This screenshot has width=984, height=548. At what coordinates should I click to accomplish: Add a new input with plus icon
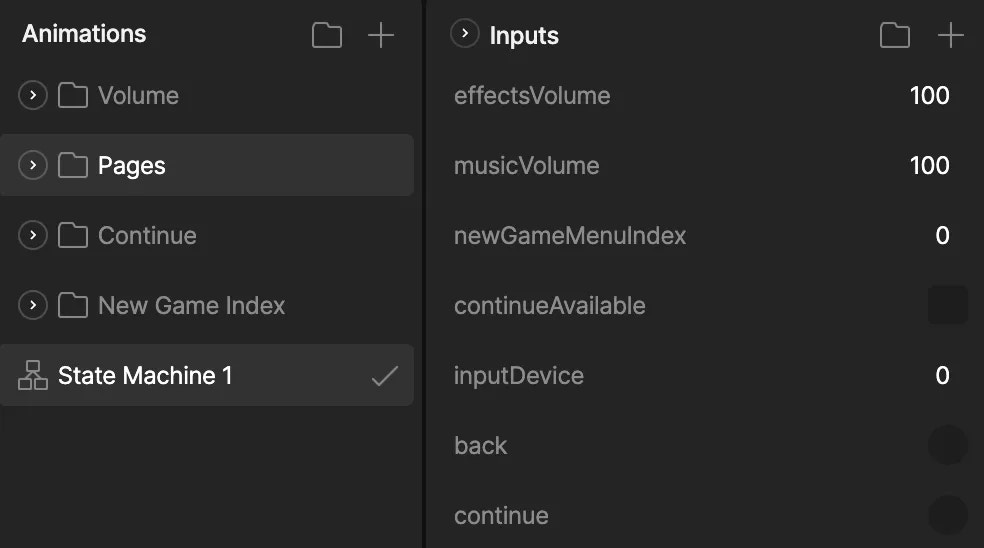pos(950,36)
